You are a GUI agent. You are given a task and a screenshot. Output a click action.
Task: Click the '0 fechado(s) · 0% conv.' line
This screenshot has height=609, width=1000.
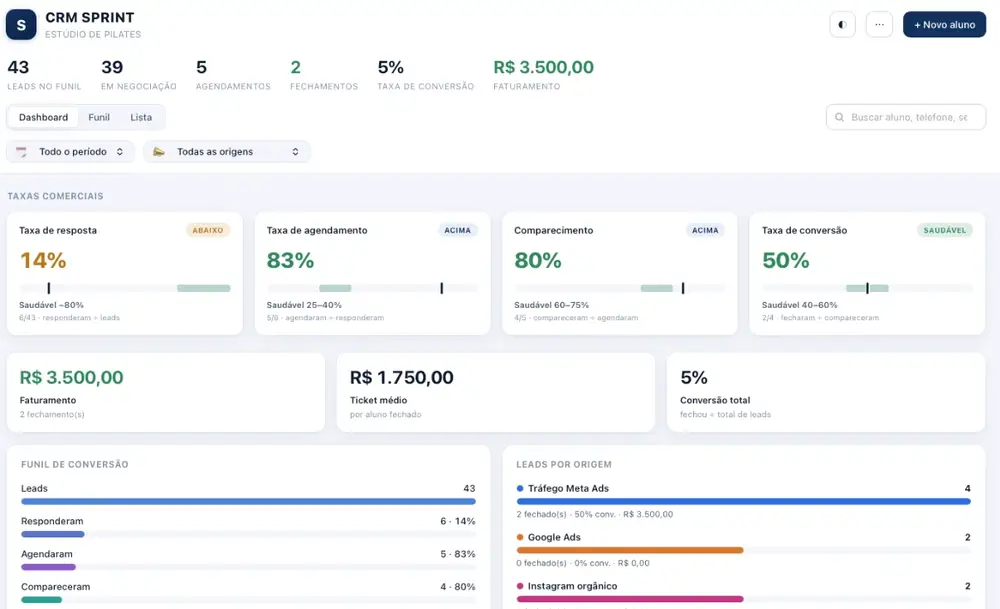pos(583,563)
